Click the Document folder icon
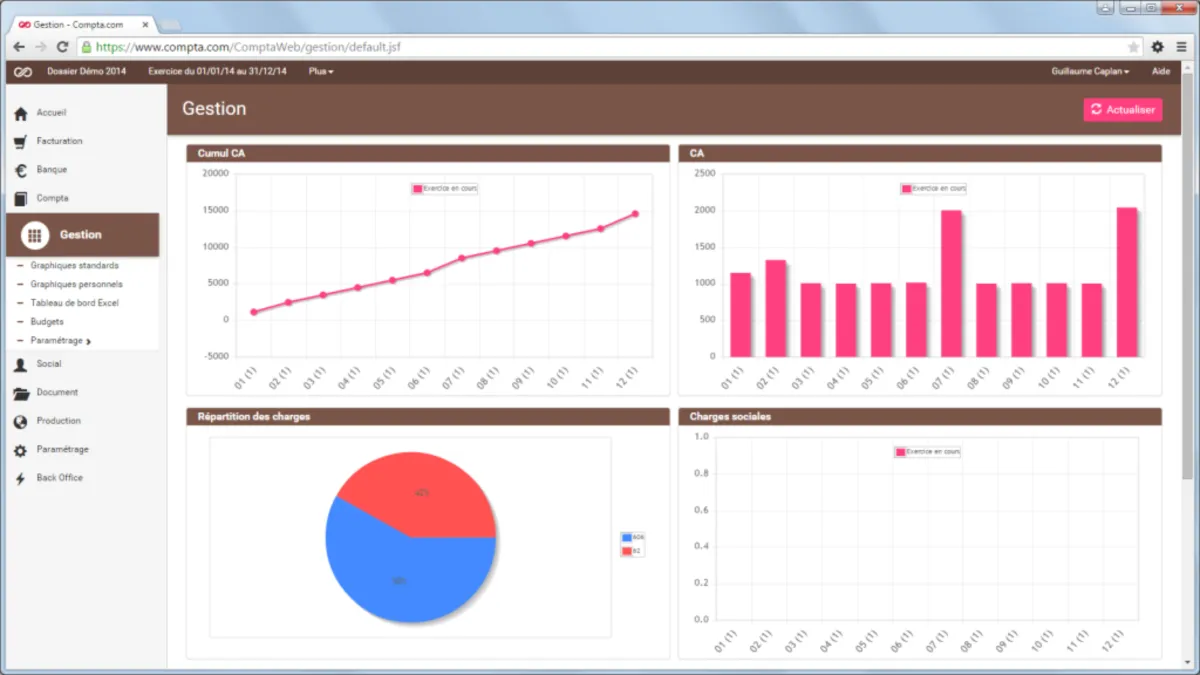The width and height of the screenshot is (1200, 675). [20, 393]
